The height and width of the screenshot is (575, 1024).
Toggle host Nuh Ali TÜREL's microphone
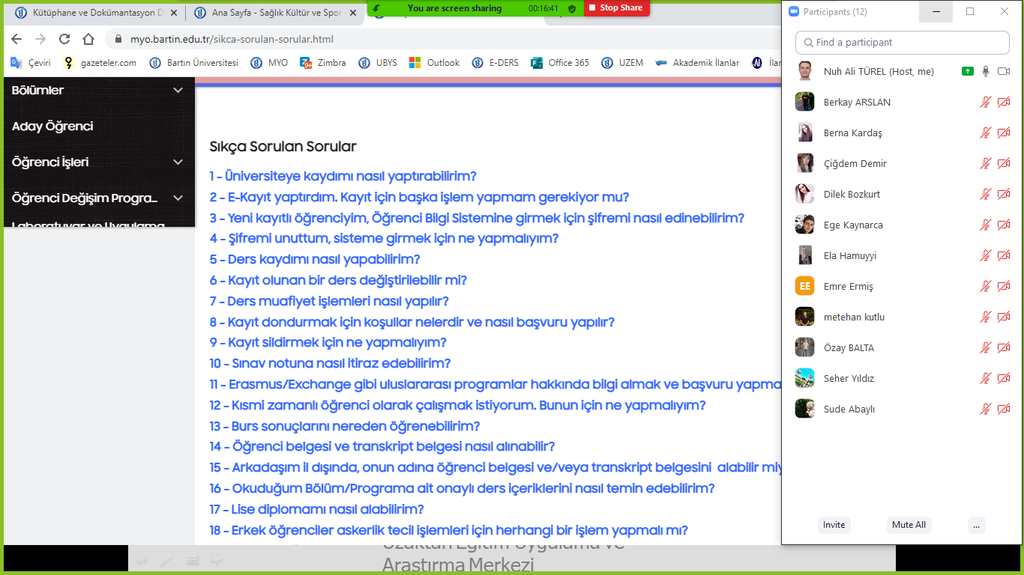[985, 71]
